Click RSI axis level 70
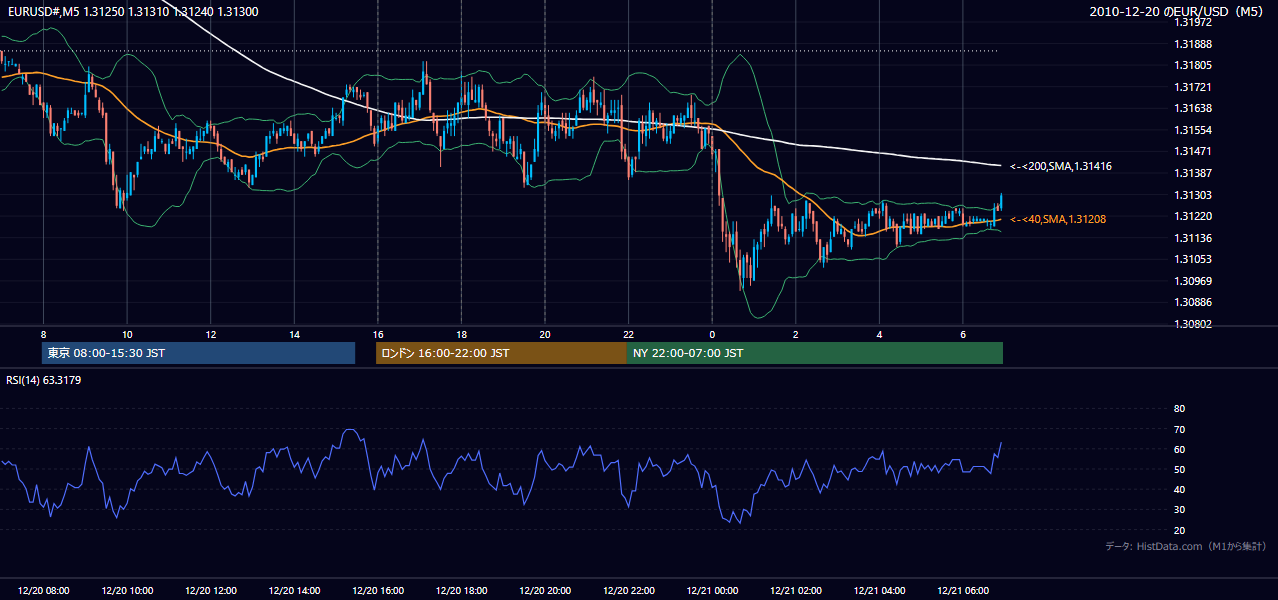Screen dimensions: 1278x600 [x=1179, y=429]
